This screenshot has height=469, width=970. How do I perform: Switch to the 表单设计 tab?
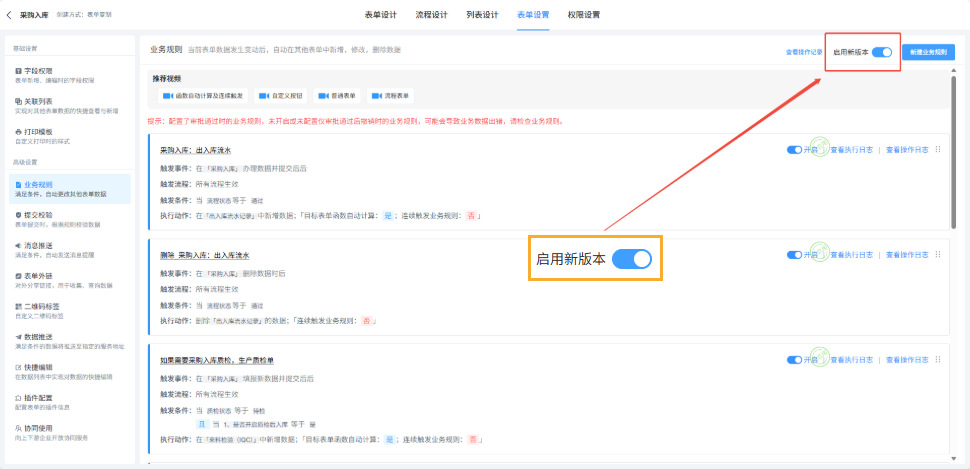point(380,15)
